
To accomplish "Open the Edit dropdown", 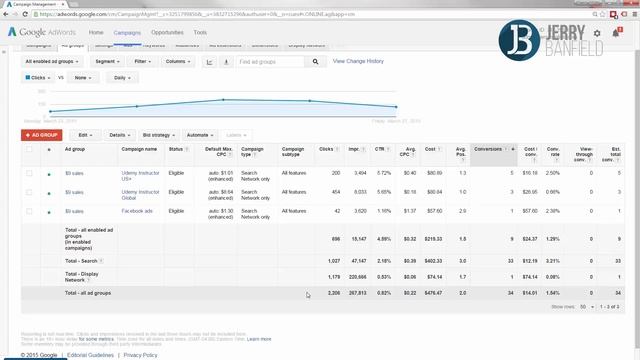I will pyautogui.click(x=85, y=135).
